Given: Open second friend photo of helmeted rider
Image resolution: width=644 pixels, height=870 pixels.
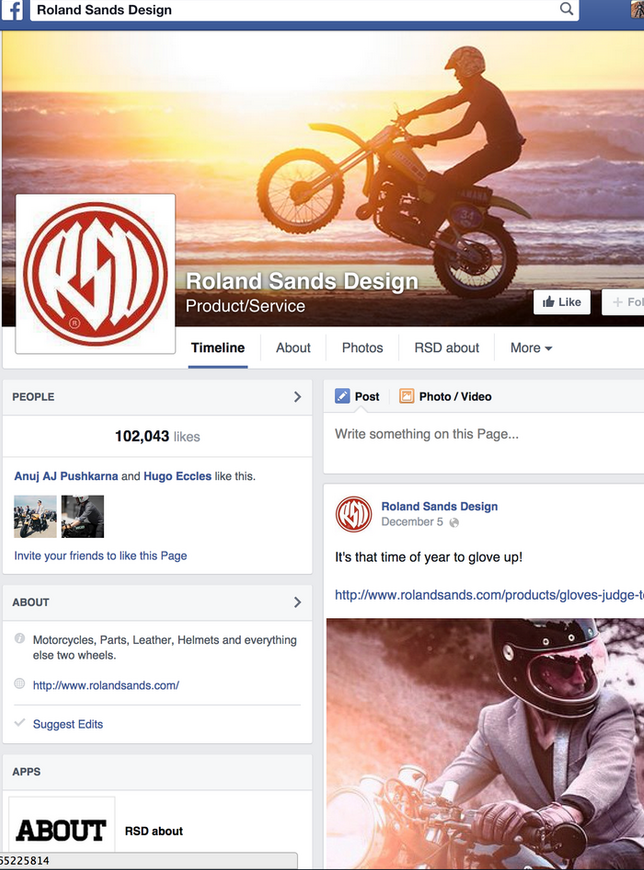Looking at the screenshot, I should pos(83,517).
